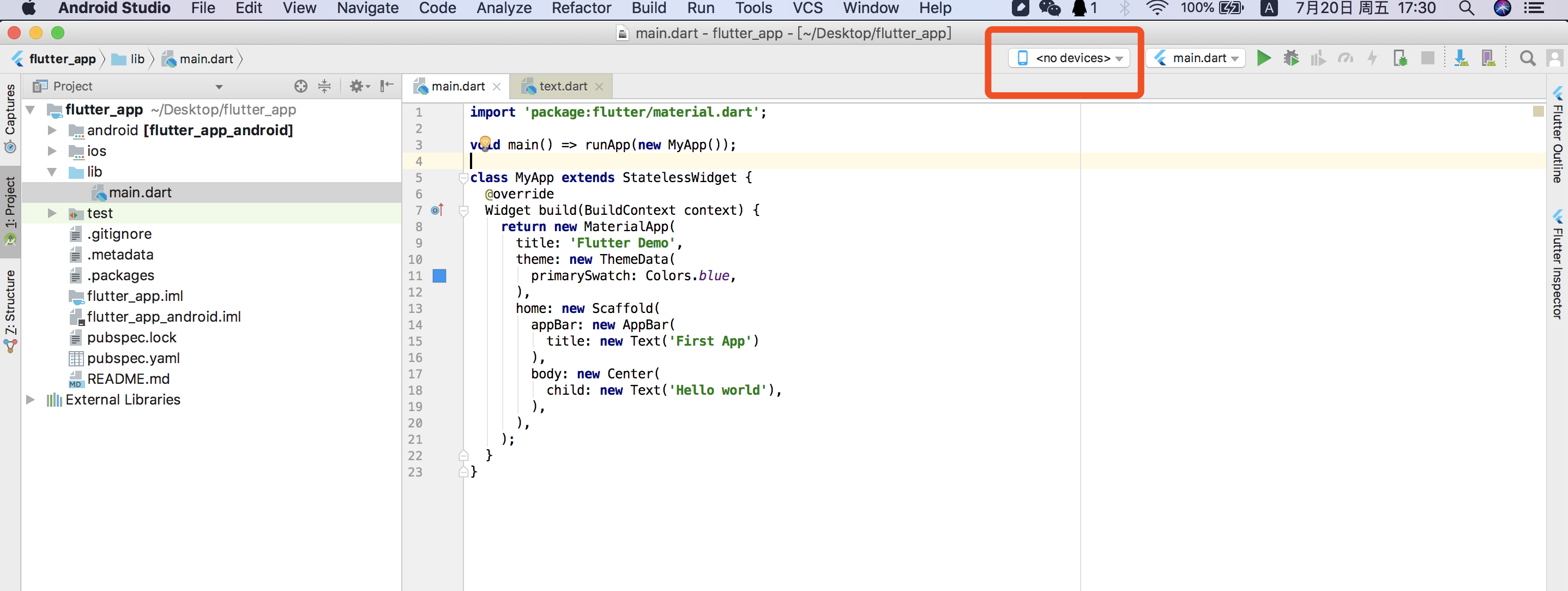Switch to the text.dart editor tab
The image size is (1568, 591).
point(562,87)
